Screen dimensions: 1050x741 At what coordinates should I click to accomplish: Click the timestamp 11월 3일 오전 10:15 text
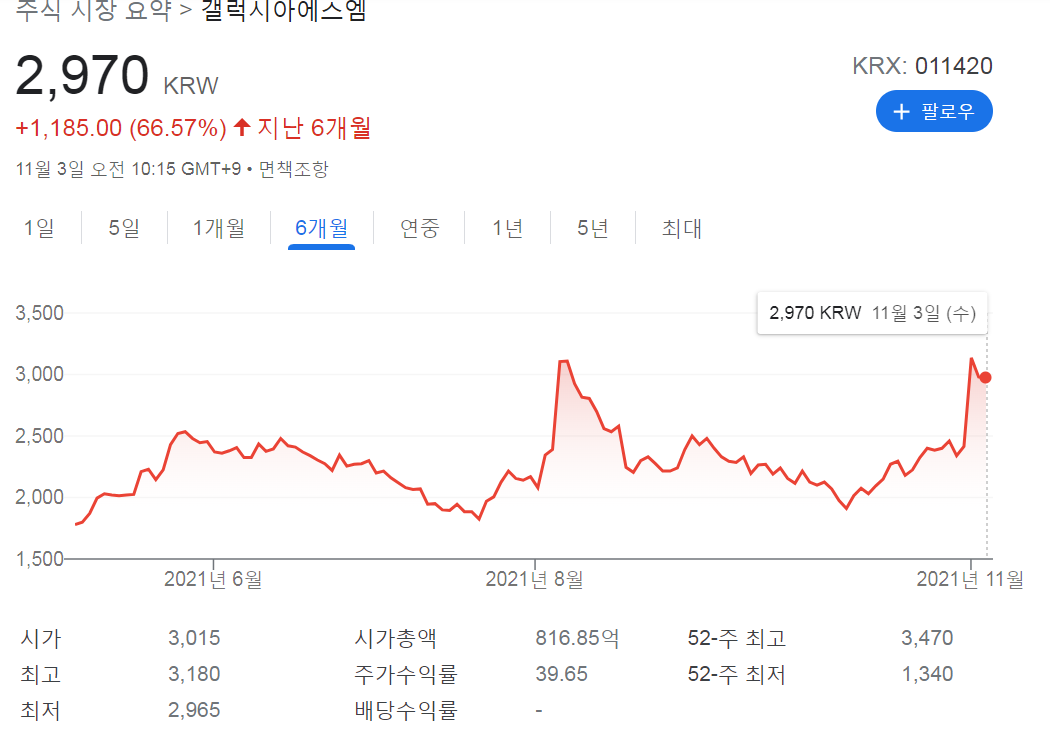pos(128,169)
